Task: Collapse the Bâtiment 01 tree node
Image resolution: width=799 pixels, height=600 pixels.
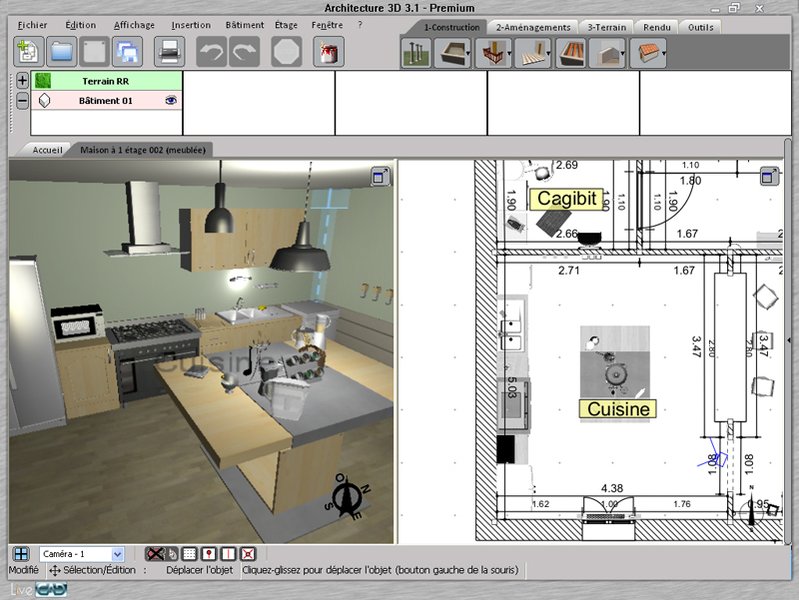Action: tap(22, 100)
